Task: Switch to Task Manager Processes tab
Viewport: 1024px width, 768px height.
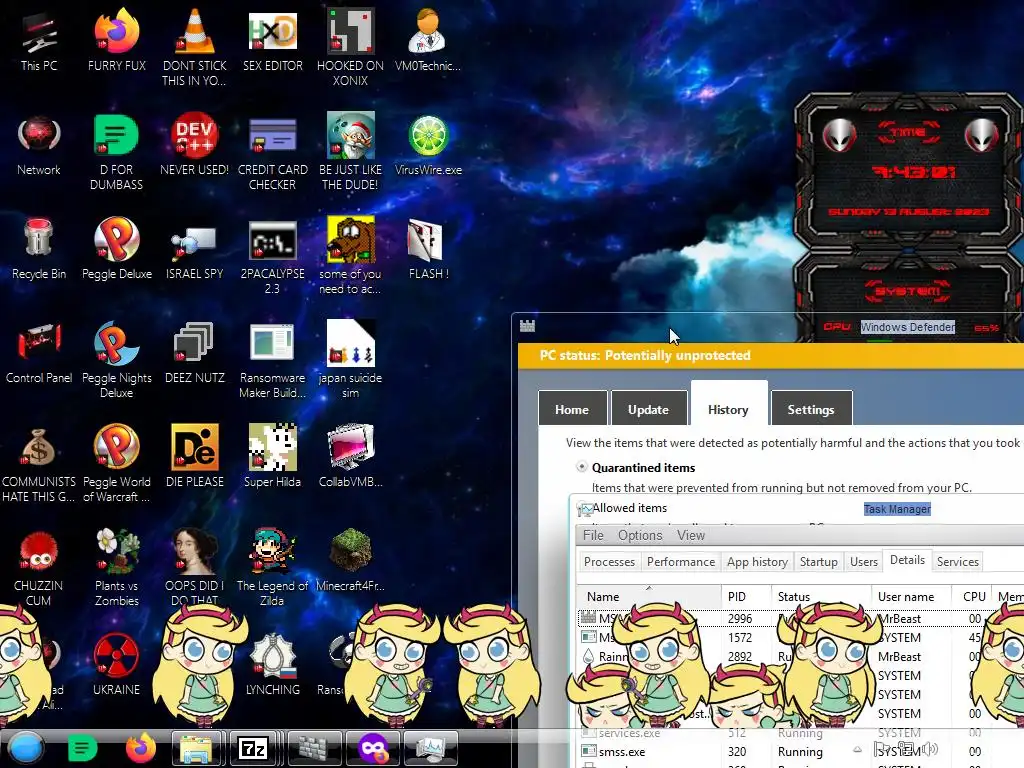Action: coord(609,562)
